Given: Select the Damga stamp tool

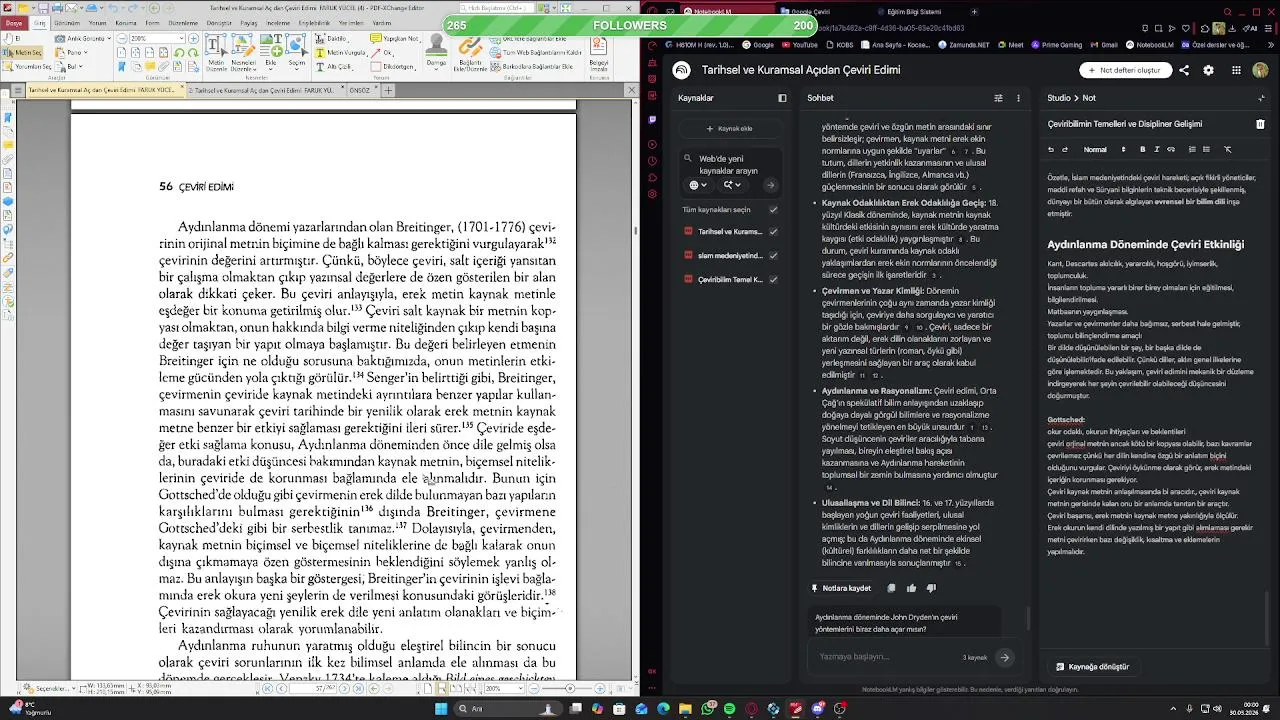Looking at the screenshot, I should pos(436,52).
